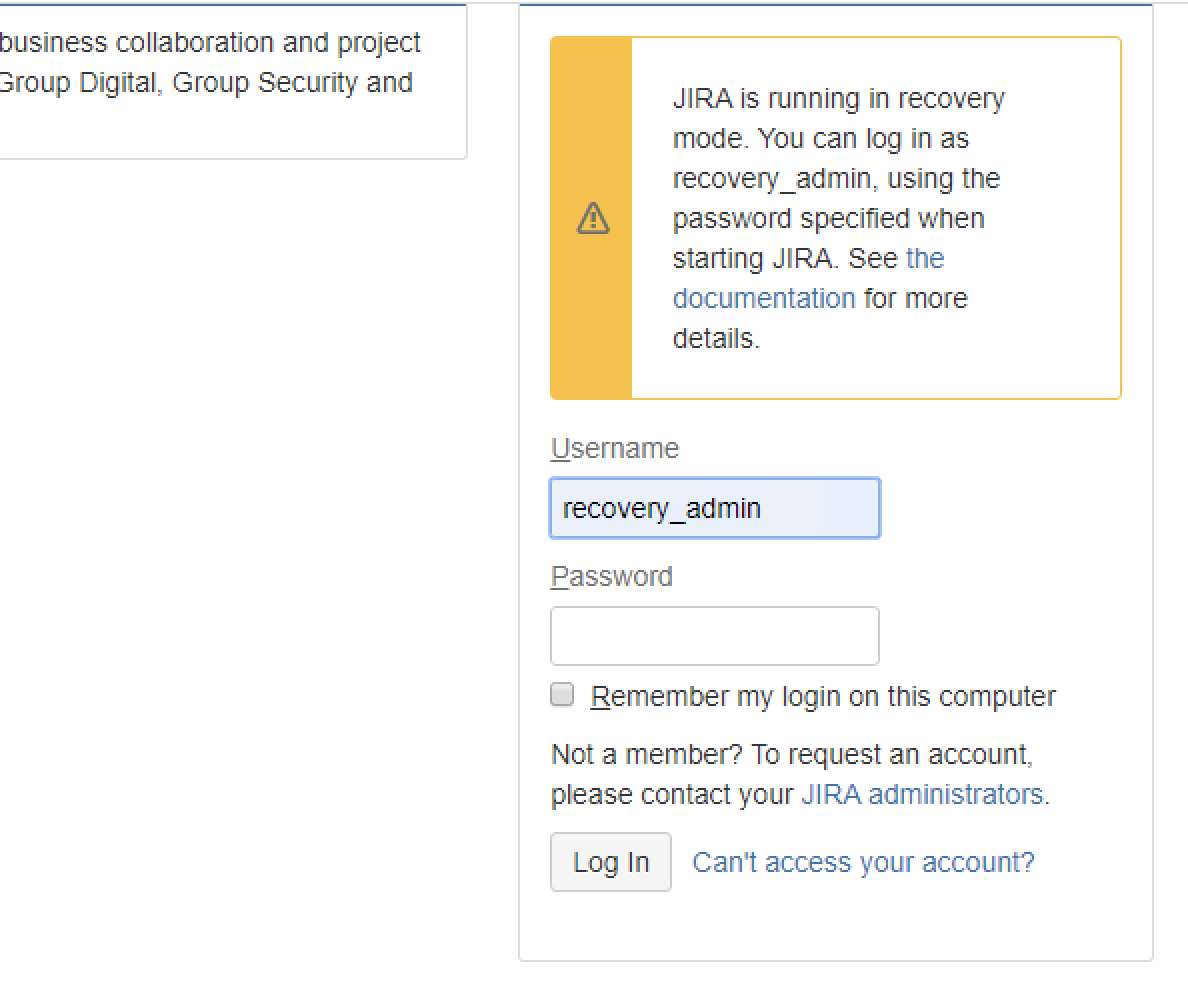Viewport: 1188px width, 990px height.
Task: Click the Log In button
Action: [x=611, y=862]
